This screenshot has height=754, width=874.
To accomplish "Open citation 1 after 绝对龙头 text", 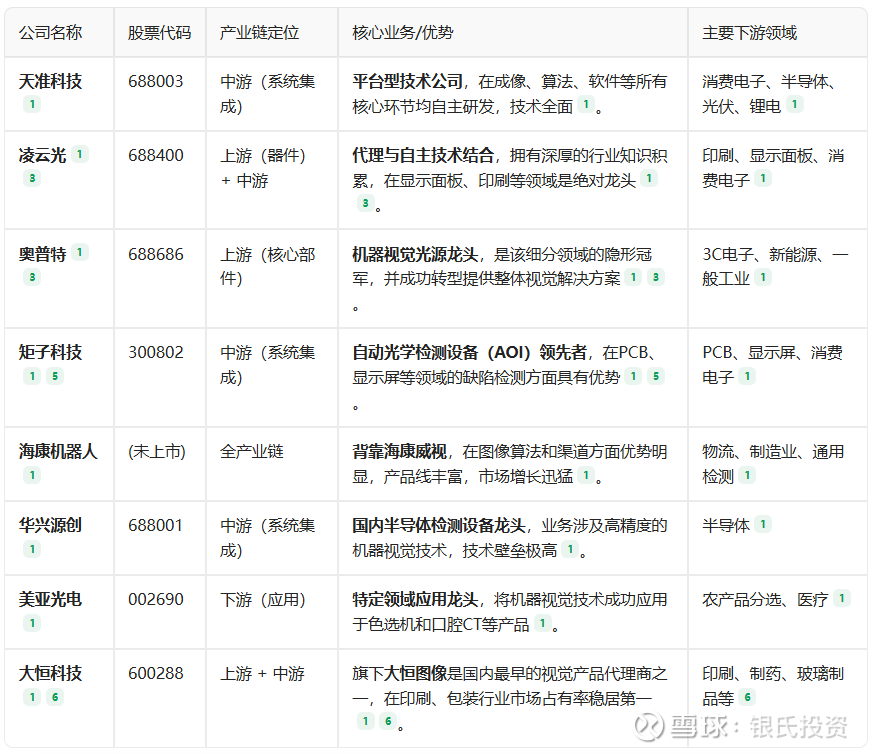I will 649,178.
